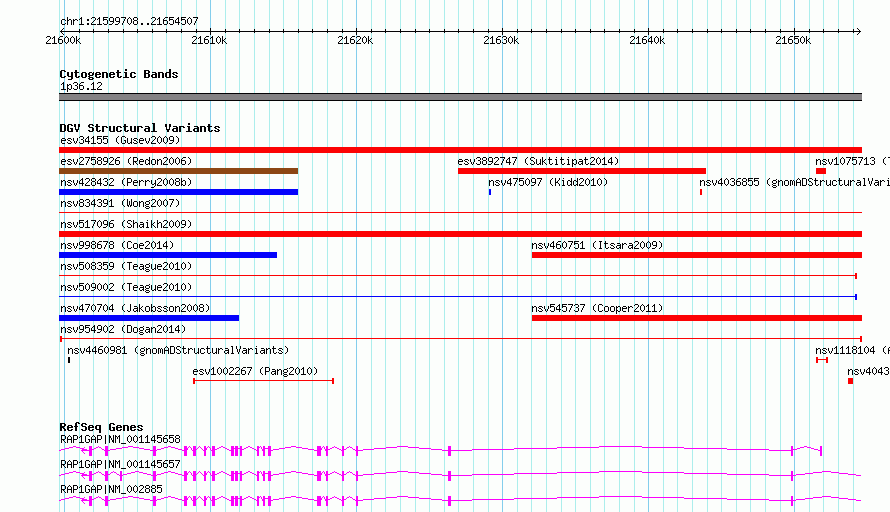
Task: Click the gray 1p36.12 cytoband bar
Action: pos(460,97)
